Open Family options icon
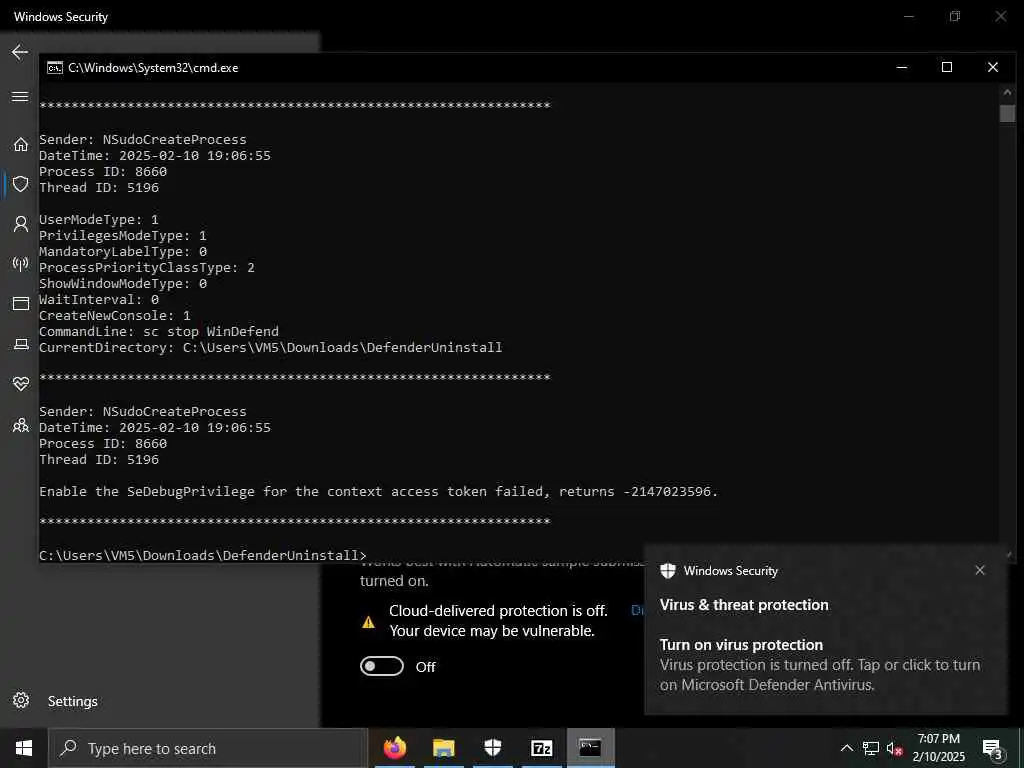Screen dimensions: 1024x768 tap(21, 426)
